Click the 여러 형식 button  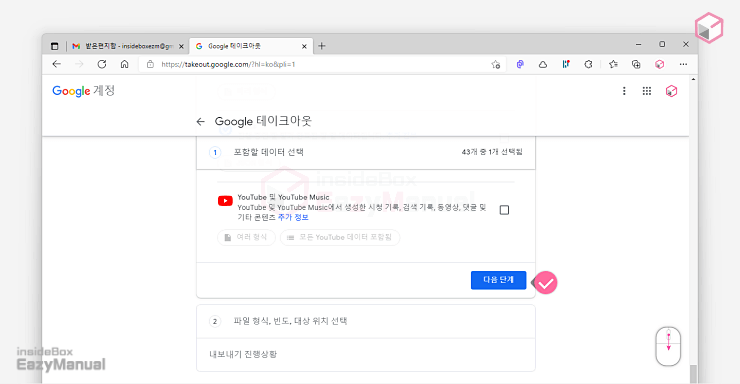[x=246, y=237]
